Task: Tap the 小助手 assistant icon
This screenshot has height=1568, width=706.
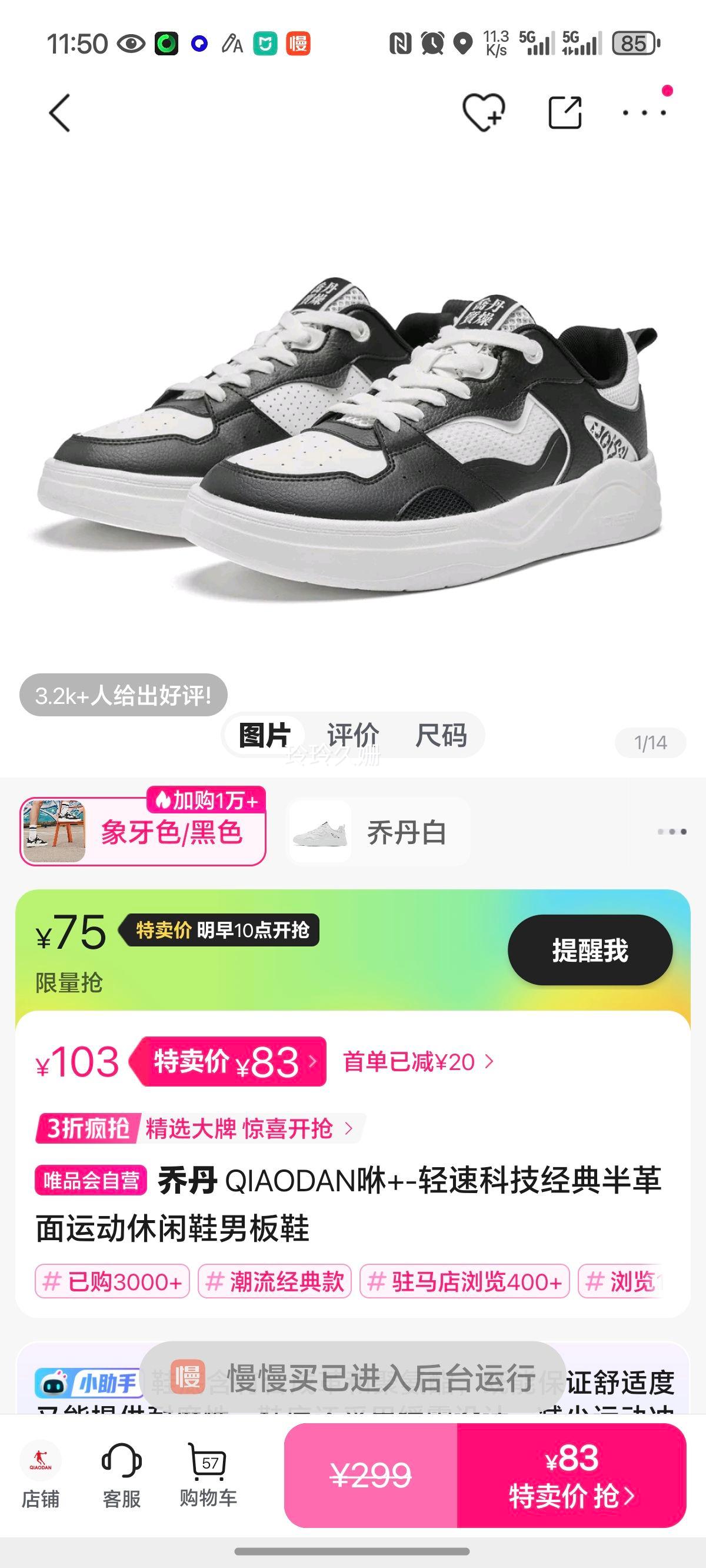Action: [88, 1384]
